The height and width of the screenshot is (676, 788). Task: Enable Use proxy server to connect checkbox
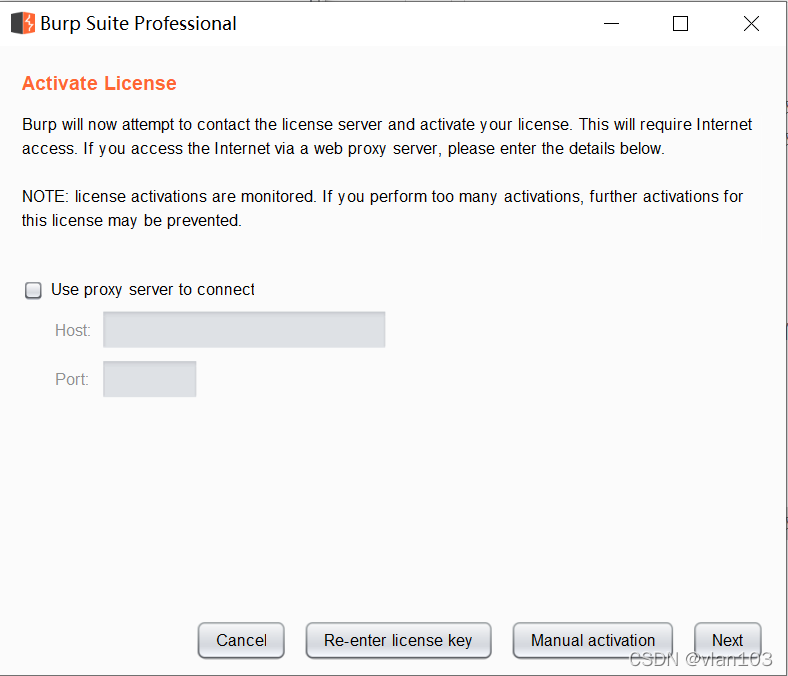pyautogui.click(x=33, y=290)
